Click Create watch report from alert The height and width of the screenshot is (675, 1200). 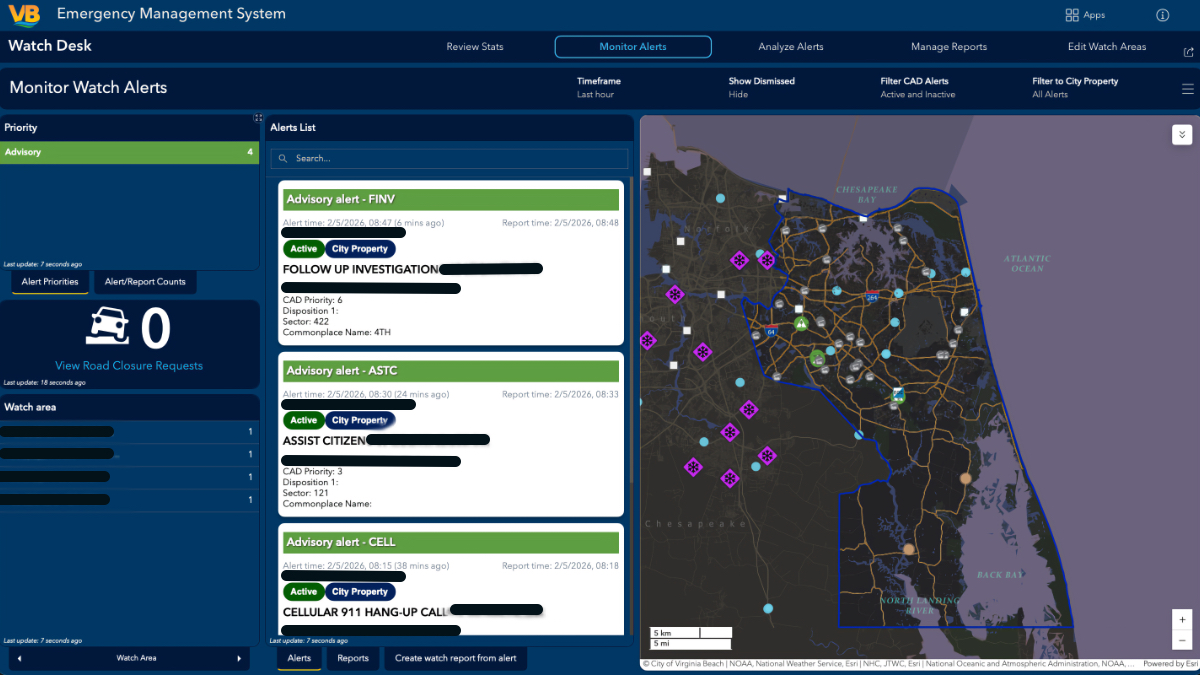pos(455,659)
